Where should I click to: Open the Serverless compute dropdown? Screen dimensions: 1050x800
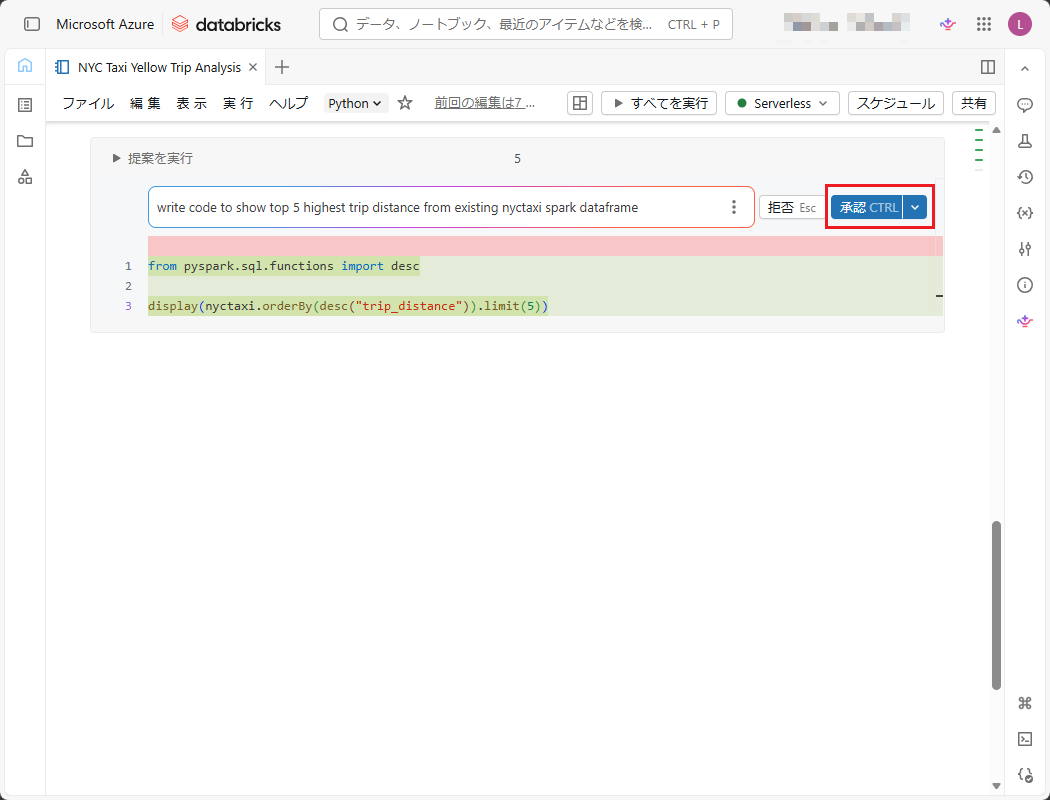point(782,103)
